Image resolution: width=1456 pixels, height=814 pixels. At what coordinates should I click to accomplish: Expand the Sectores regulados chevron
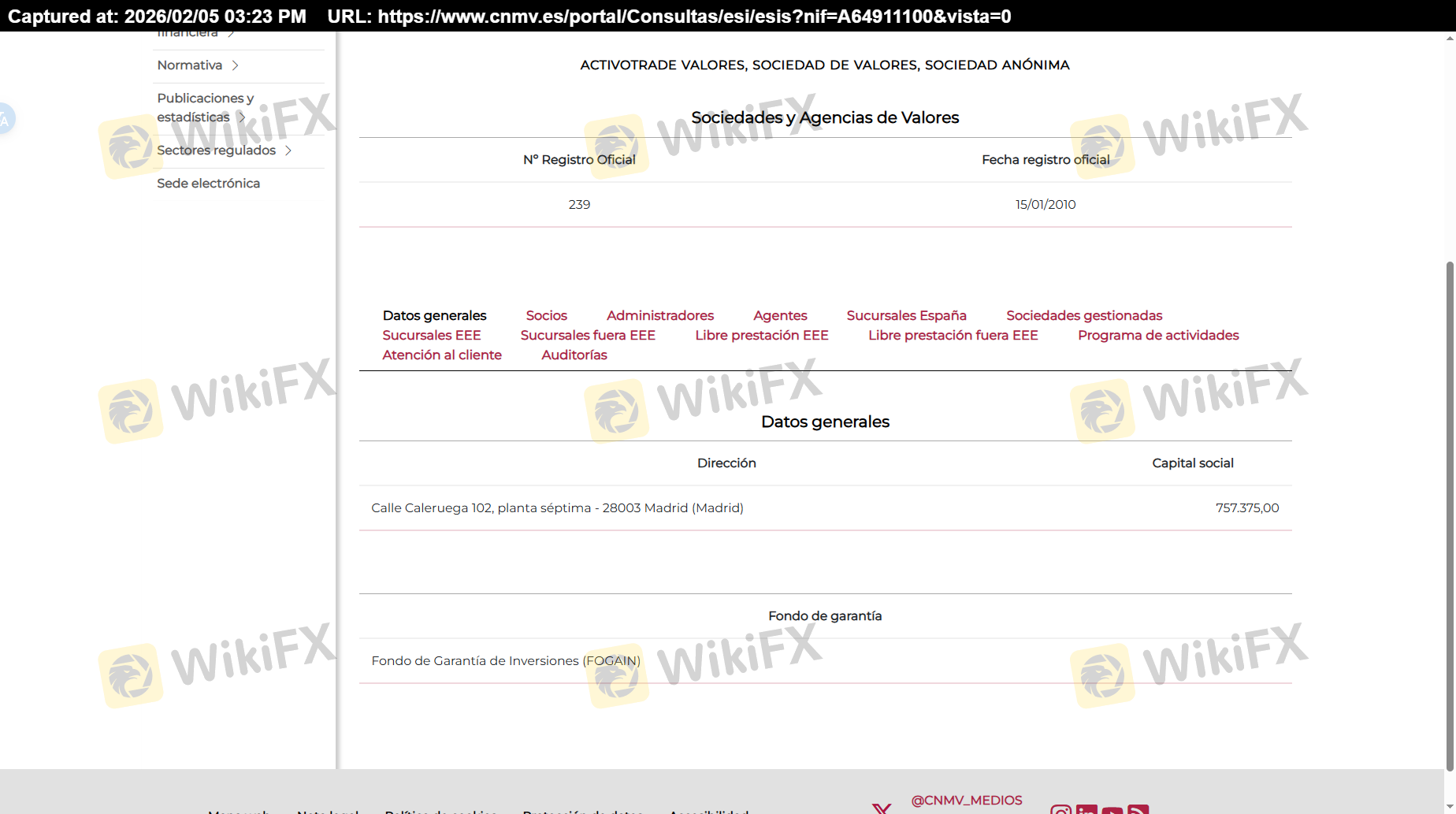tap(288, 151)
